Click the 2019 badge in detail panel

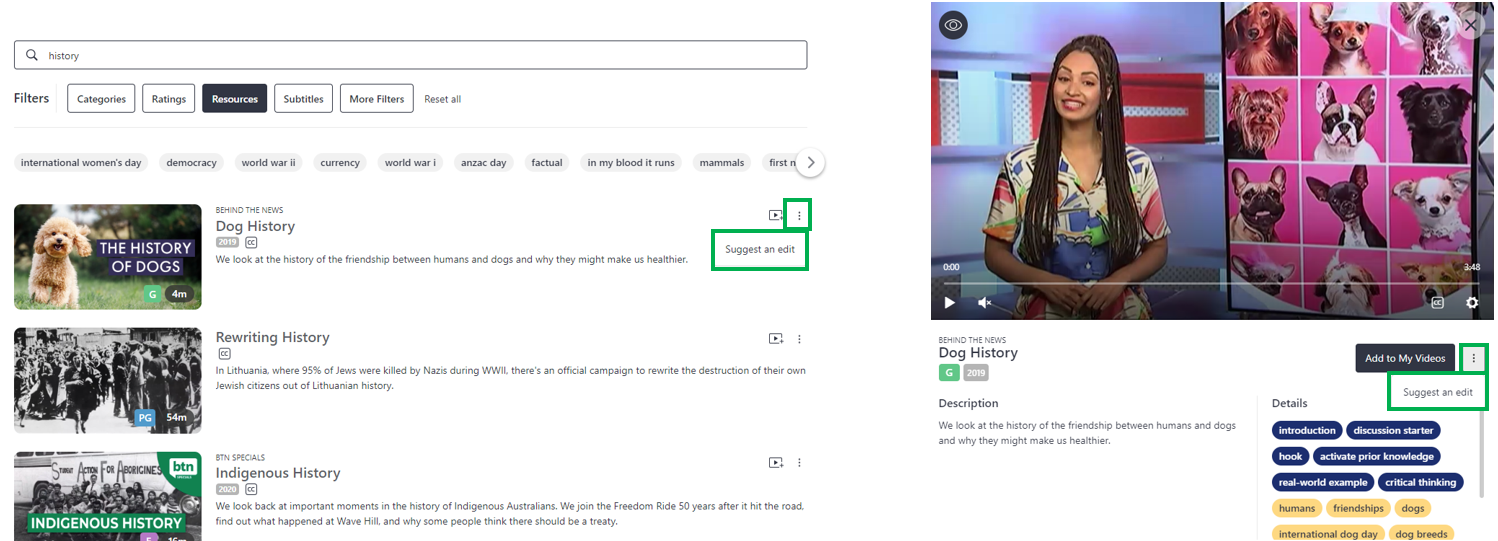[976, 373]
